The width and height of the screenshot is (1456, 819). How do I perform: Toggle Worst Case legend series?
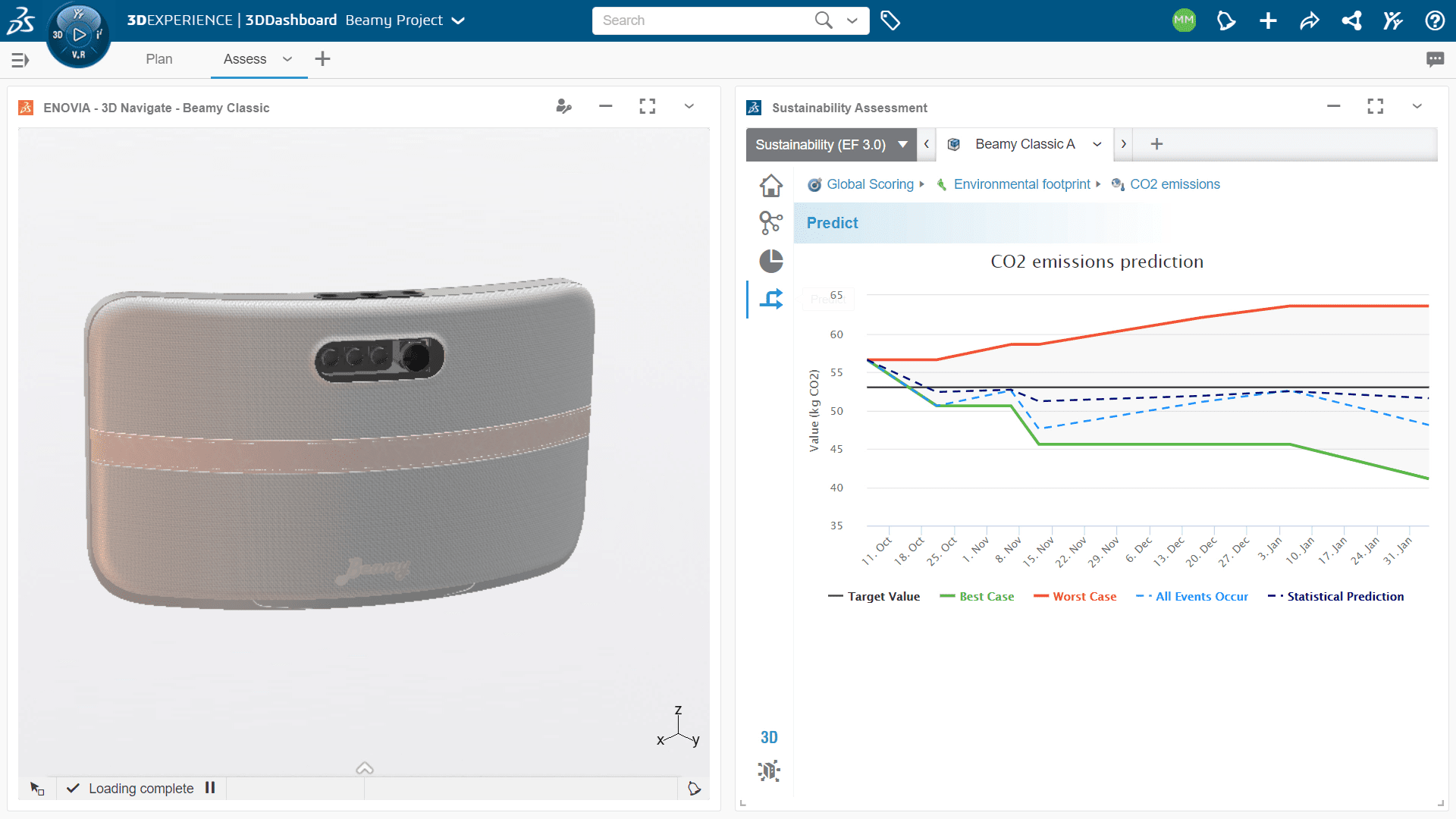pos(1075,597)
